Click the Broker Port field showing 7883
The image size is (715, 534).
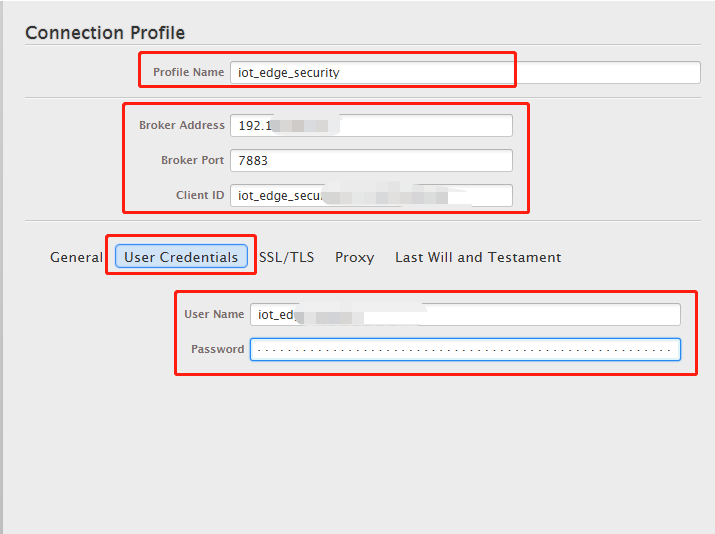point(371,161)
